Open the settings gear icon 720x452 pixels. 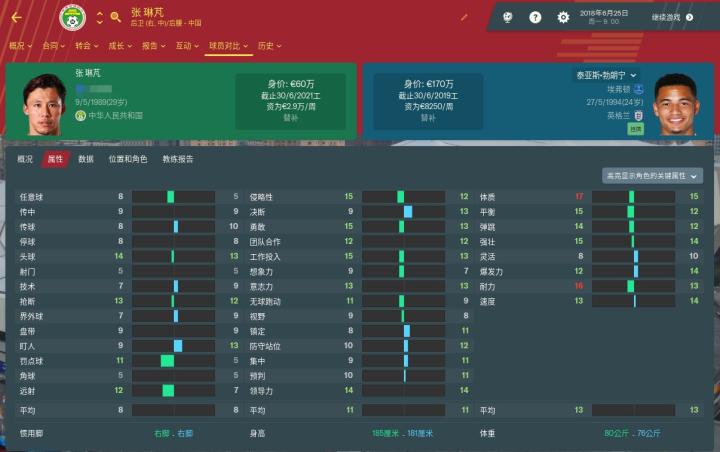coord(563,17)
